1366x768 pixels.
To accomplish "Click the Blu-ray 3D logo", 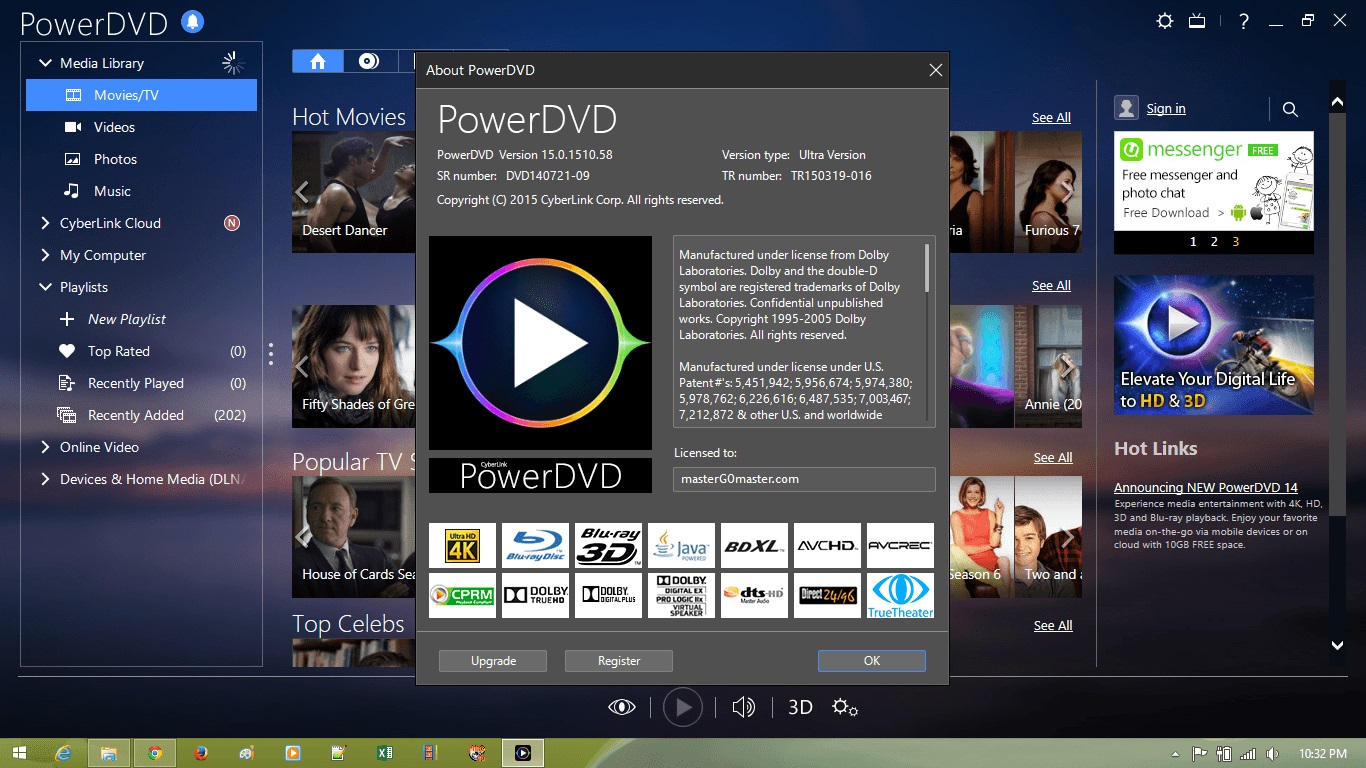I will click(x=608, y=545).
